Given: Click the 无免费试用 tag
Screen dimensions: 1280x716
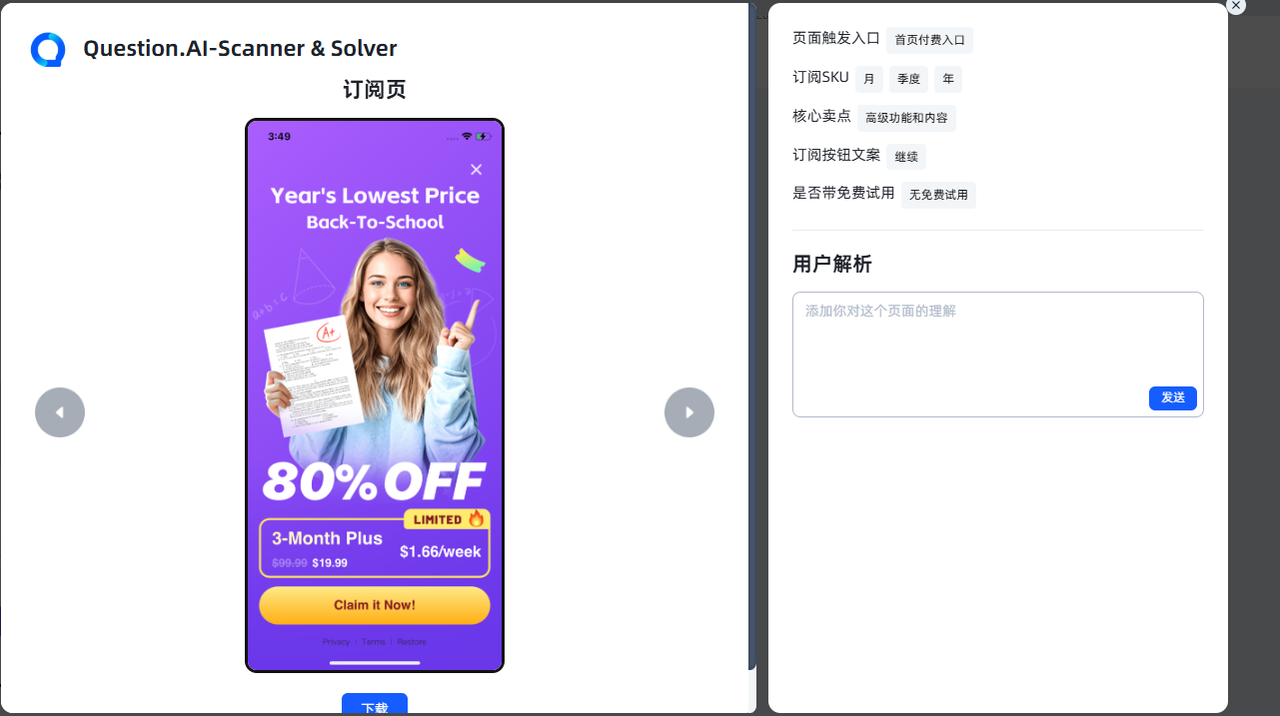Looking at the screenshot, I should 939,195.
